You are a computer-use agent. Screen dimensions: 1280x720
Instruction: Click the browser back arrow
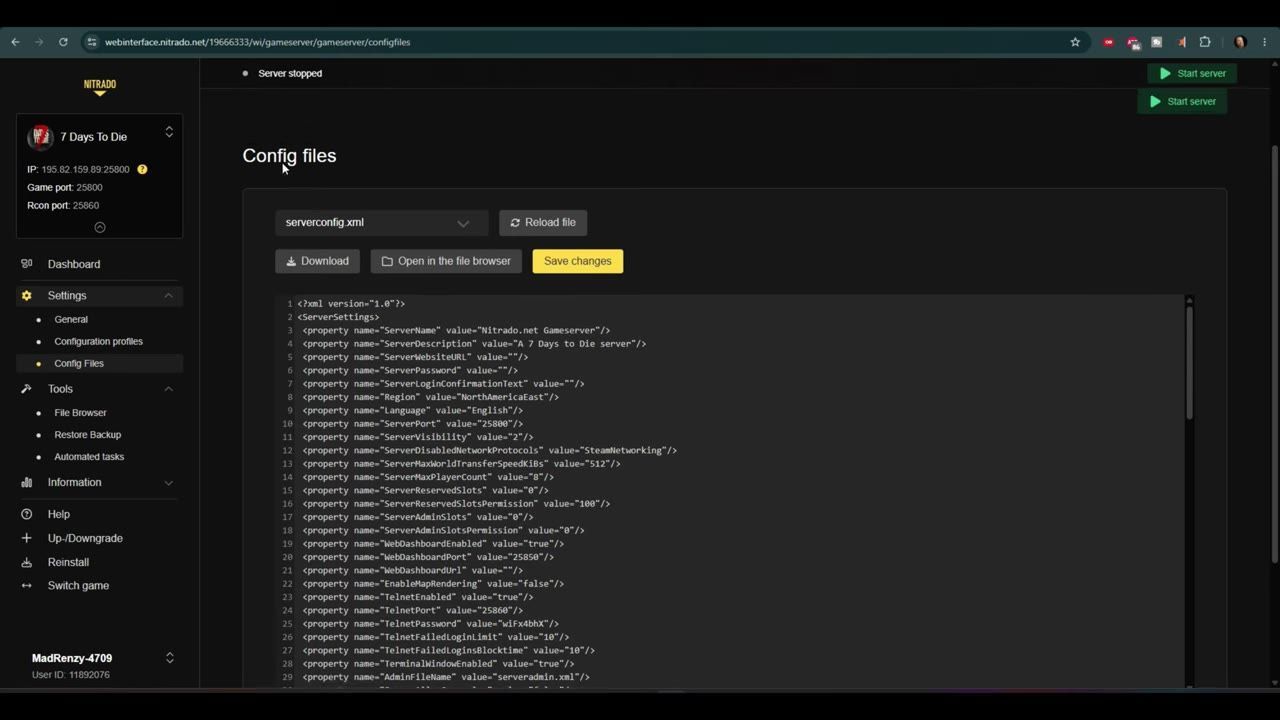tap(15, 42)
